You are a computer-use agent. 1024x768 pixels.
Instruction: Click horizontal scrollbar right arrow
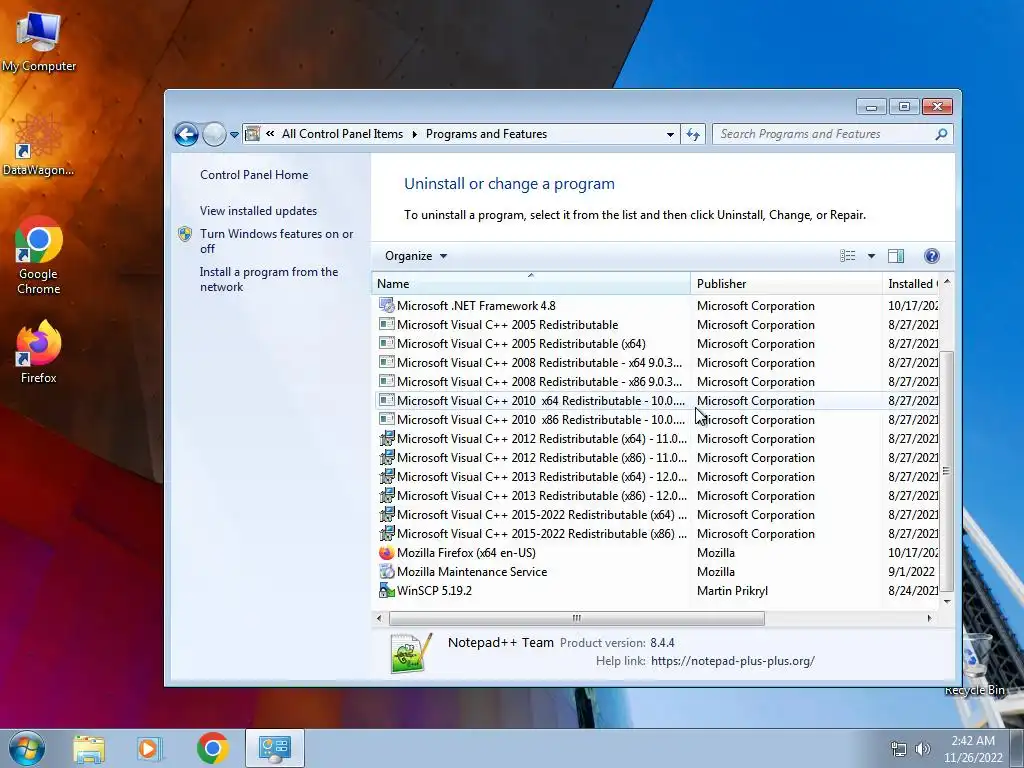[929, 618]
